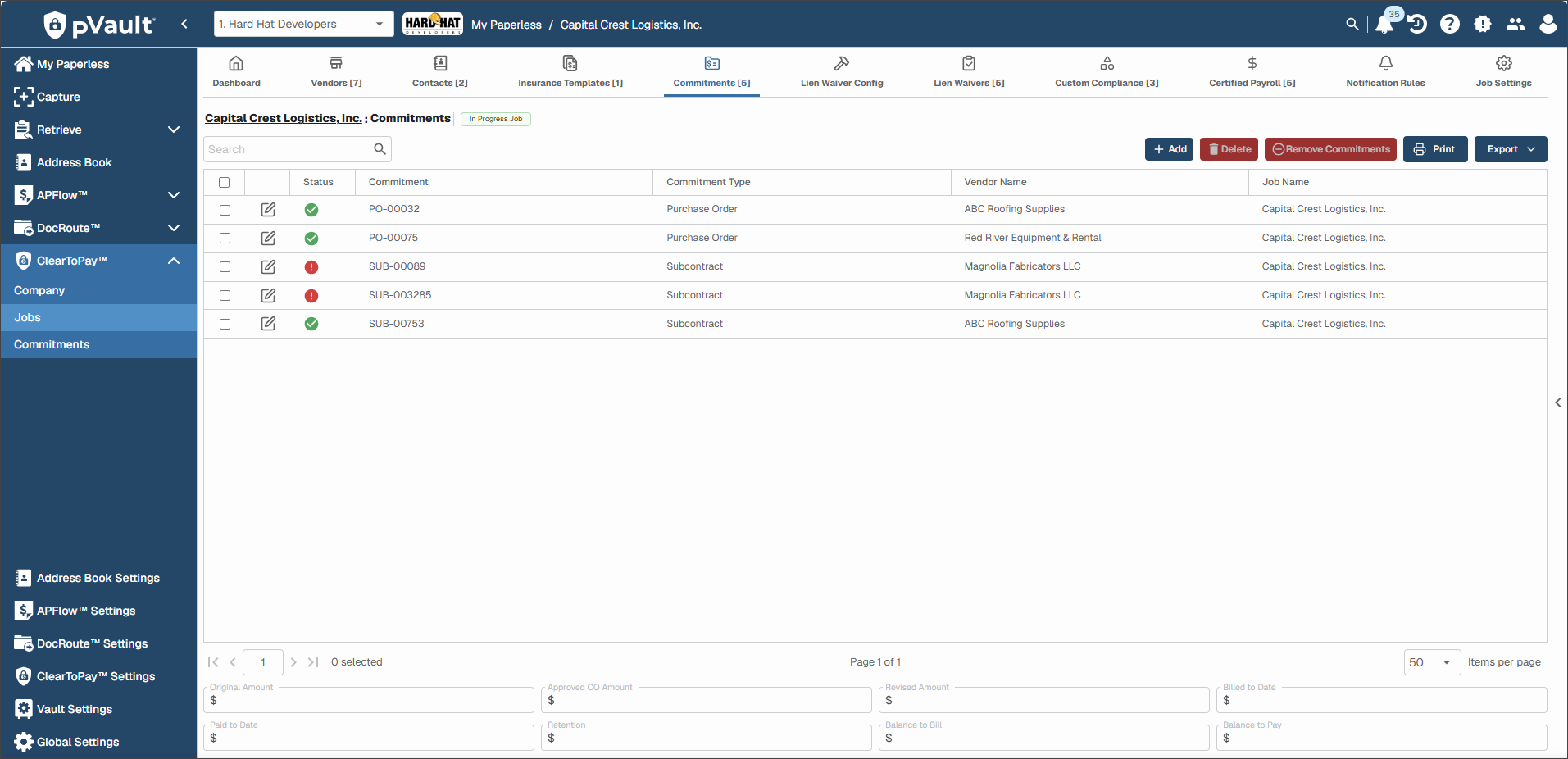1568x759 pixels.
Task: Switch to Insurance Templates [1] tab
Action: click(570, 71)
